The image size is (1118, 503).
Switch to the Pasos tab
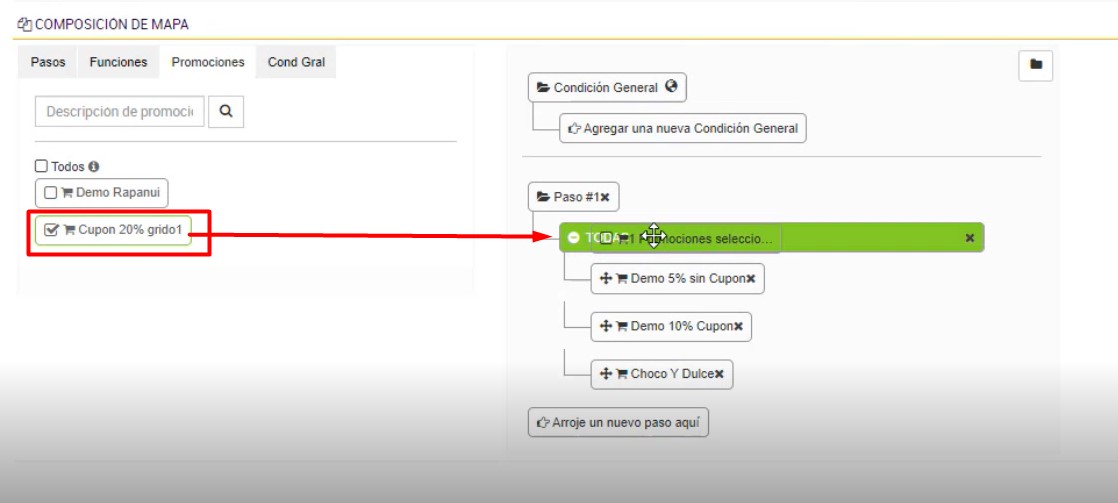click(48, 62)
